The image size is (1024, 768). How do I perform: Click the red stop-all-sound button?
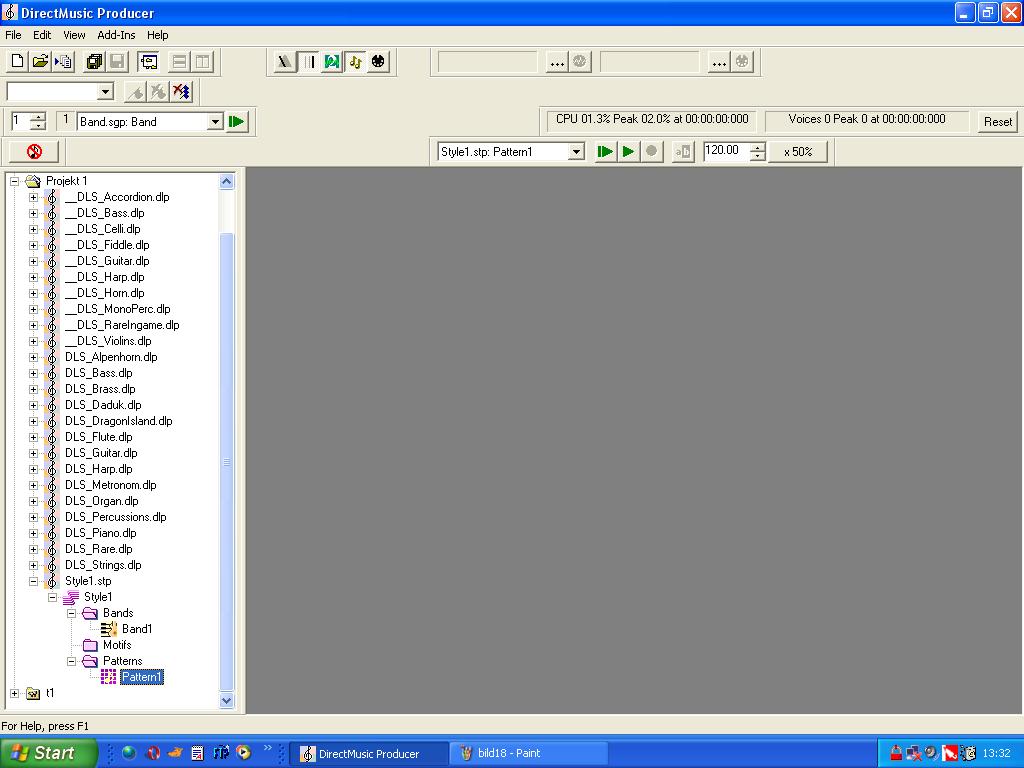click(34, 152)
